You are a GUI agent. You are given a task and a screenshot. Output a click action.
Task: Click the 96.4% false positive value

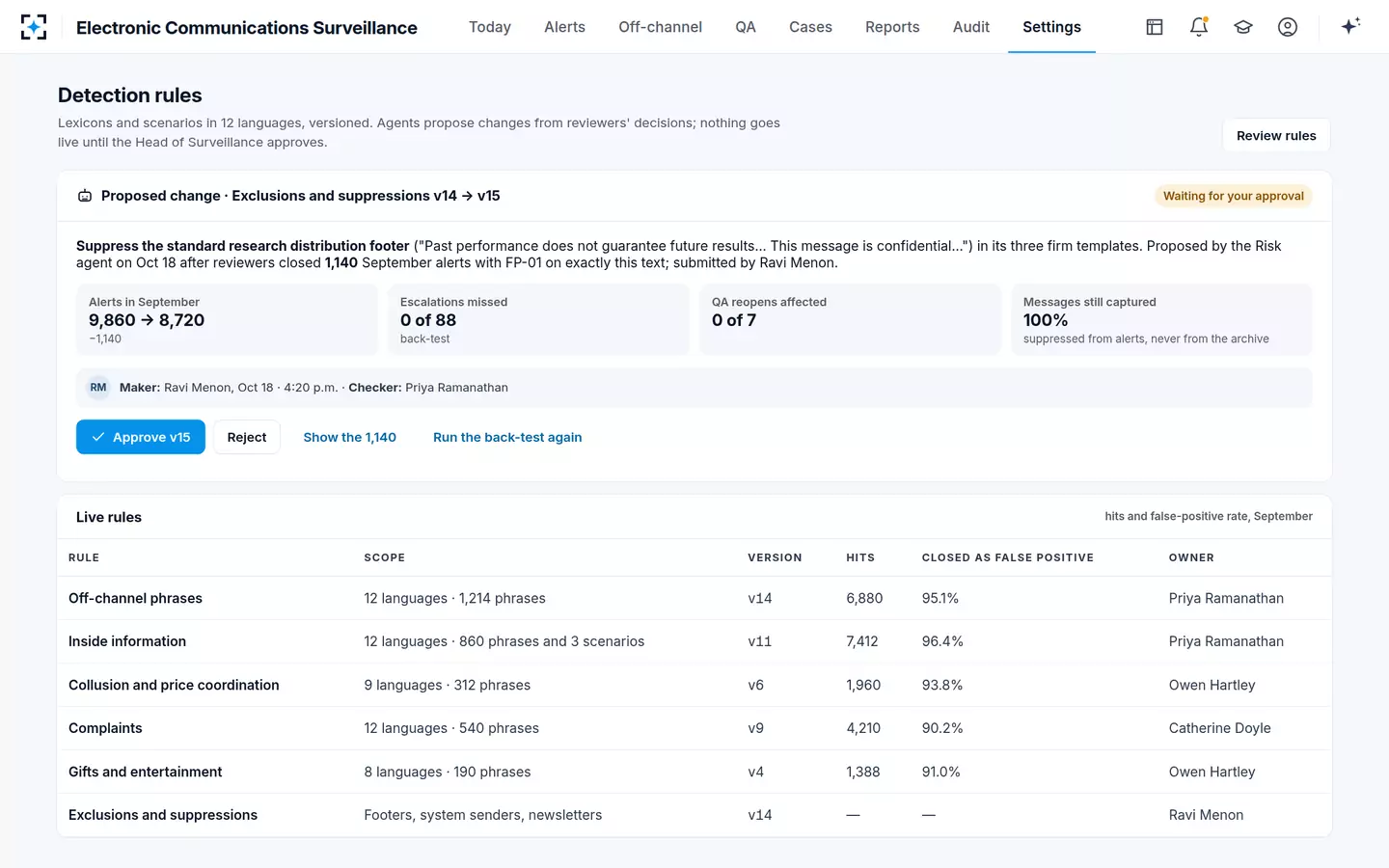942,641
